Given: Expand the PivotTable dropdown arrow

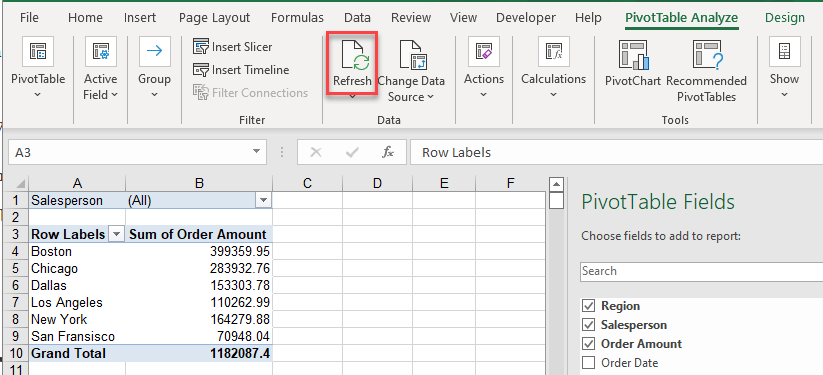Looking at the screenshot, I should click(38, 95).
